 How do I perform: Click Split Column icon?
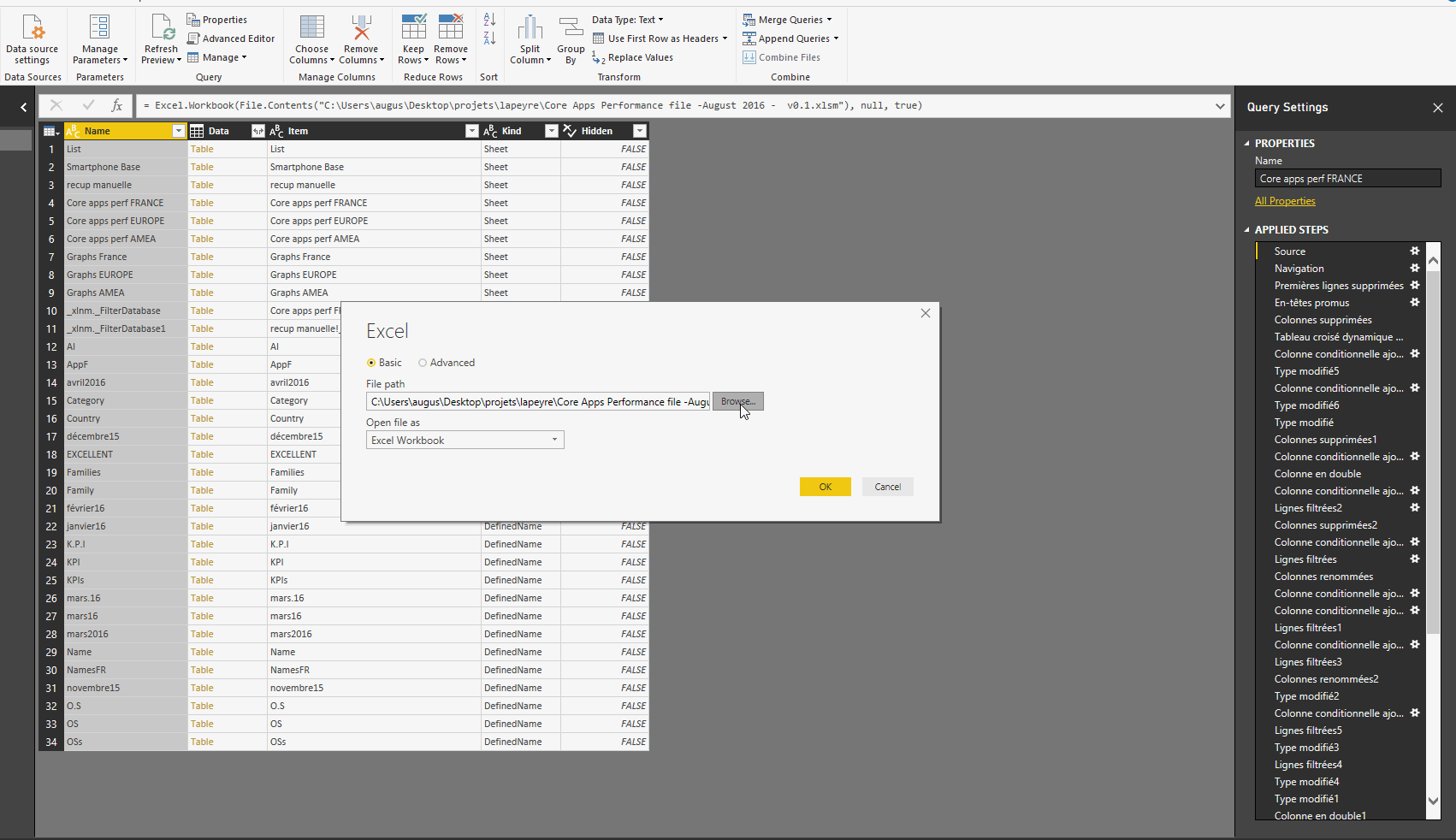pyautogui.click(x=530, y=27)
